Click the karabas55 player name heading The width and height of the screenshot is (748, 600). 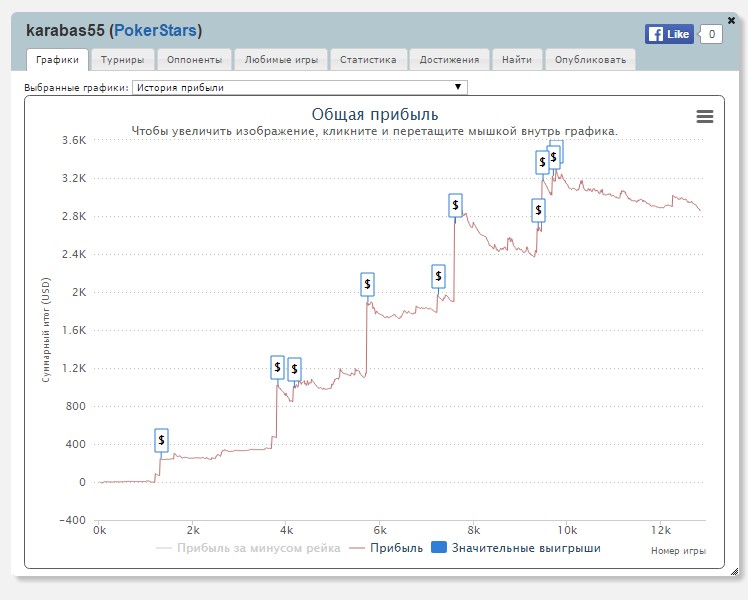click(65, 31)
